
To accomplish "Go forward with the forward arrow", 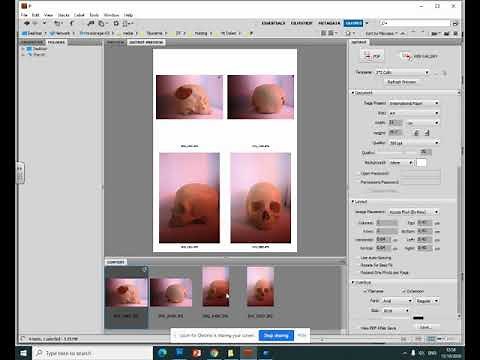I will point(35,23).
